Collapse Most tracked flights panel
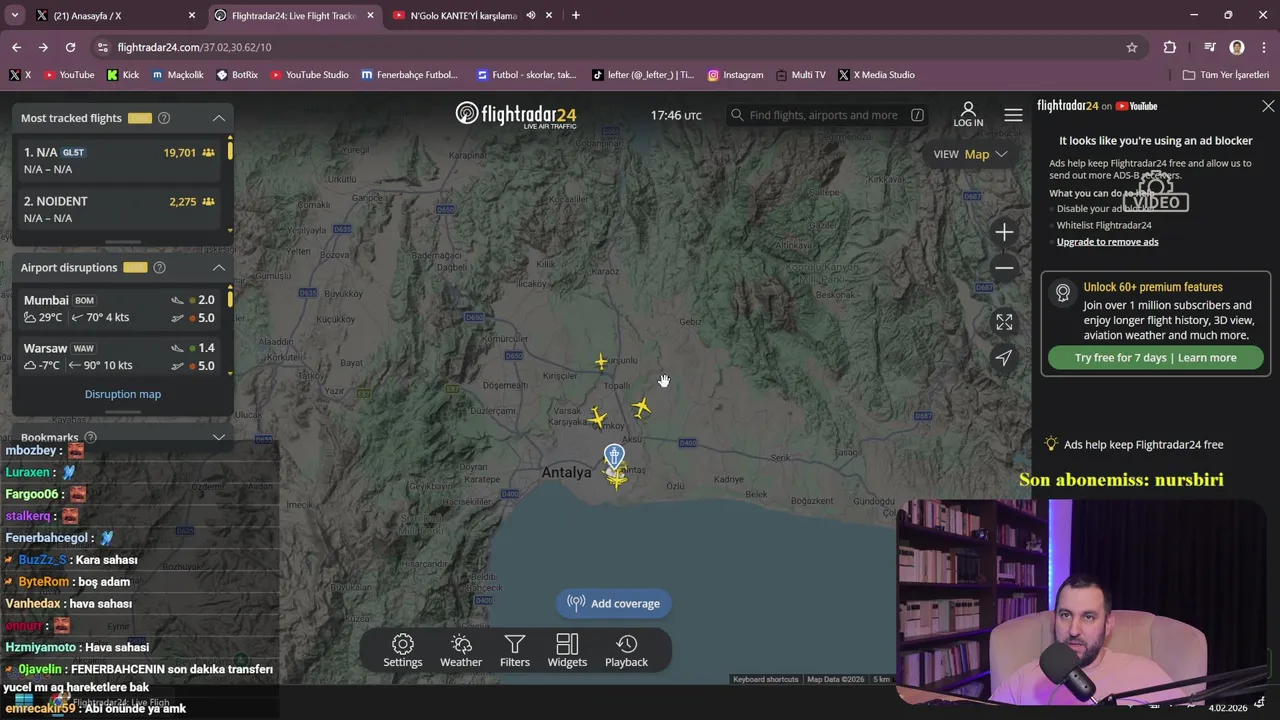Viewport: 1280px width, 720px height. [x=218, y=118]
